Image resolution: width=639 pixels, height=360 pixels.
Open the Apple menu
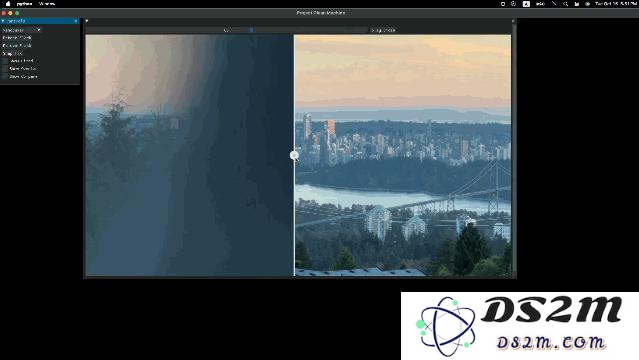click(8, 4)
